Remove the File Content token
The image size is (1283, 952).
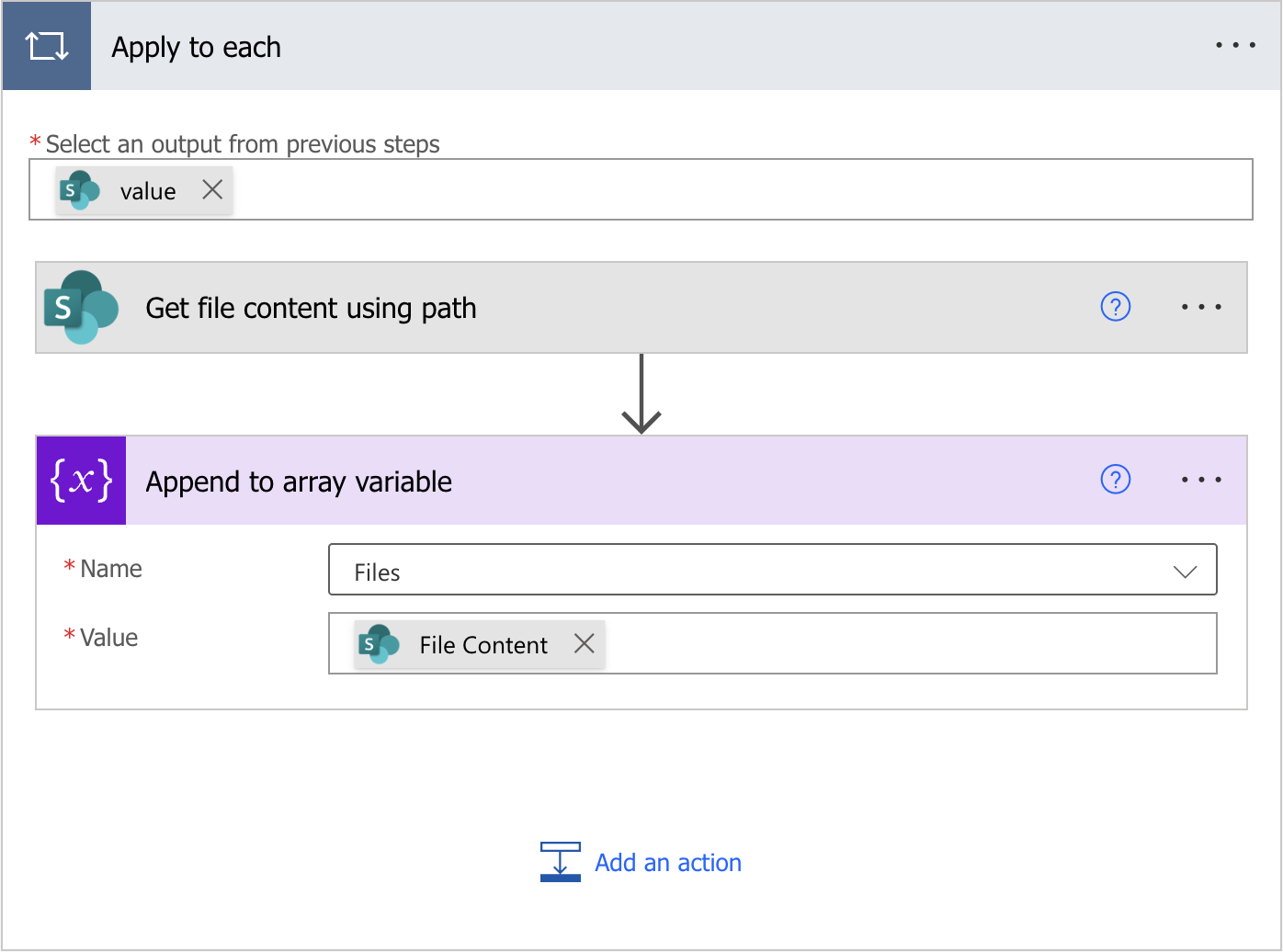click(584, 643)
